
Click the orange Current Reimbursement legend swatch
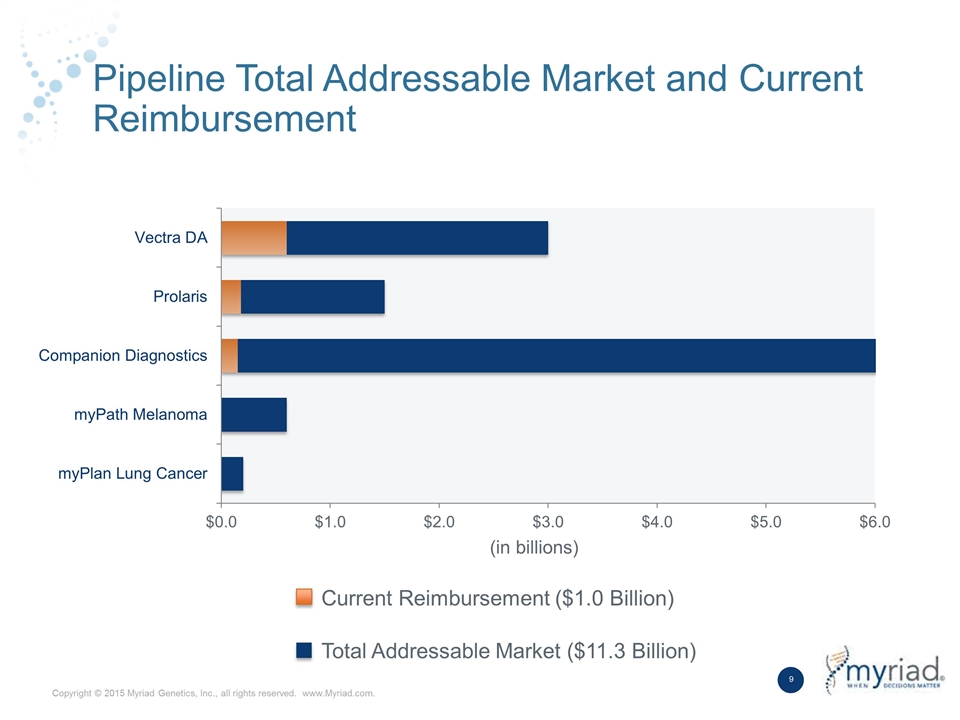click(304, 598)
